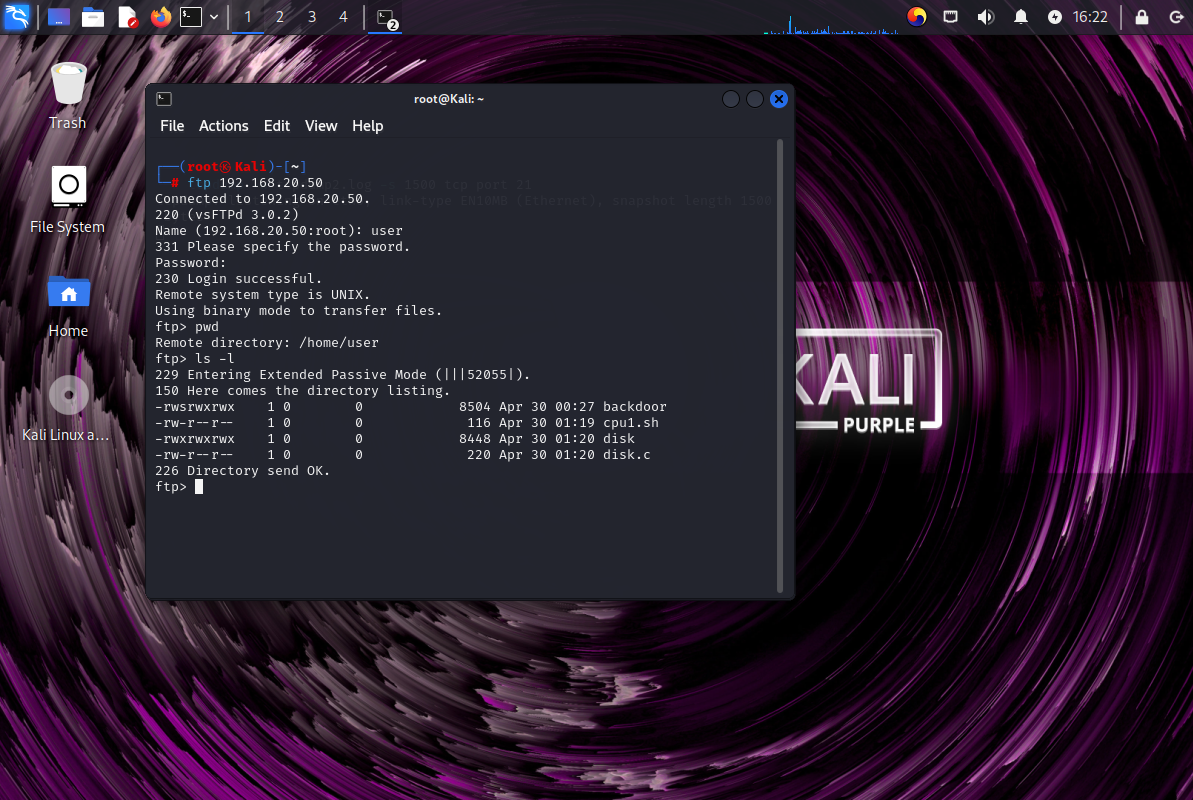
Task: Open the Kali applications menu icon
Action: (x=17, y=17)
